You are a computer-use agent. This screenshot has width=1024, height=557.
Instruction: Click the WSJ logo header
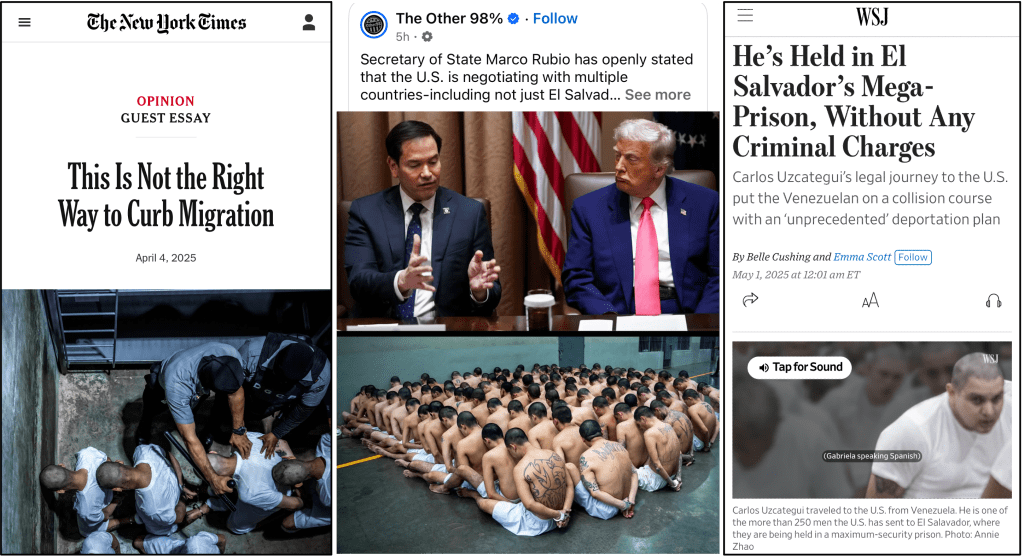872,16
